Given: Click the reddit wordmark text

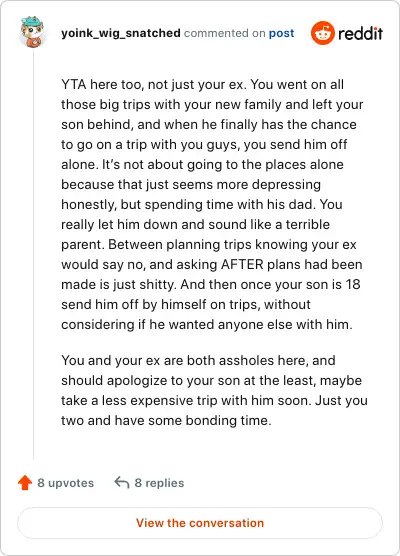Looking at the screenshot, I should click(360, 34).
